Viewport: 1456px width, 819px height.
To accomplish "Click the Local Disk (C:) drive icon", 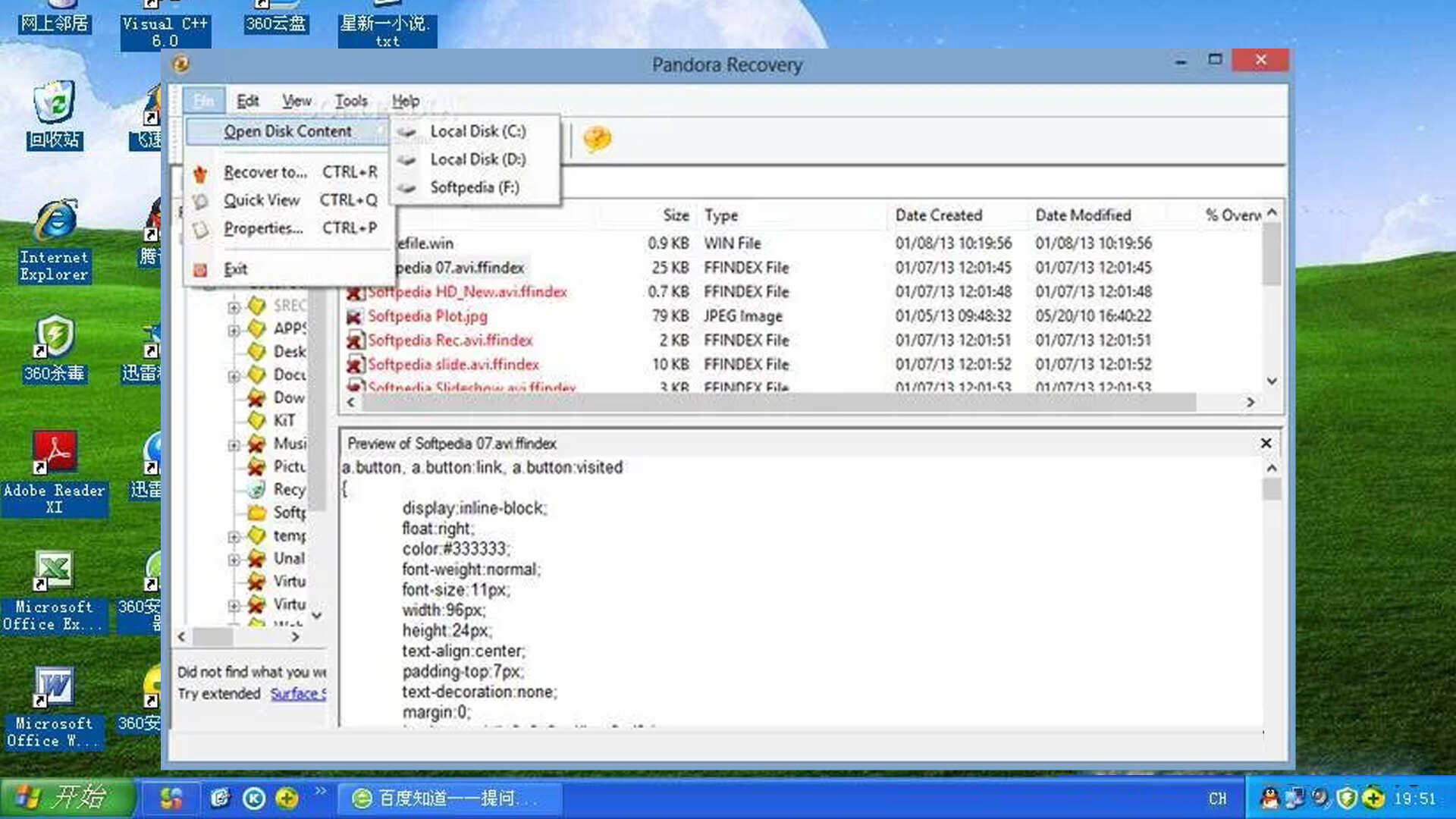I will click(x=407, y=132).
